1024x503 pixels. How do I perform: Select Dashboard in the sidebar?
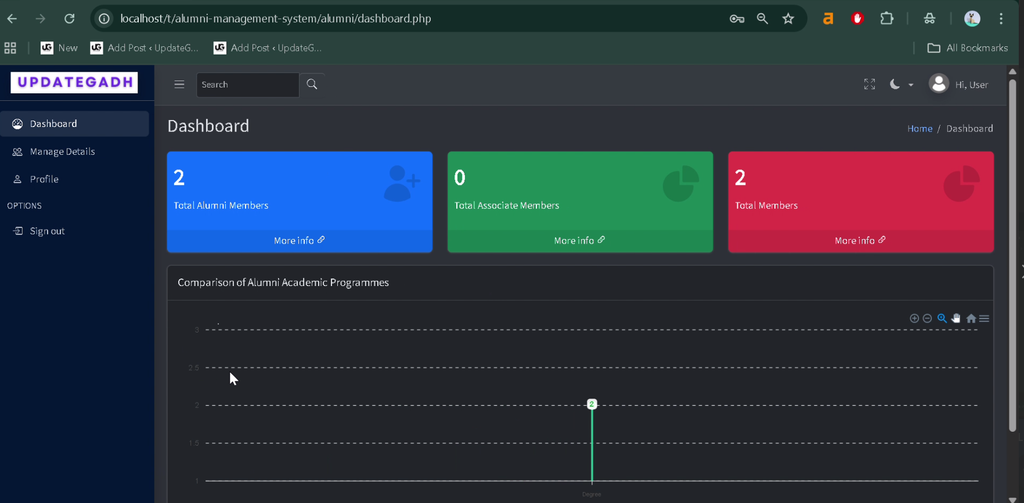74,123
